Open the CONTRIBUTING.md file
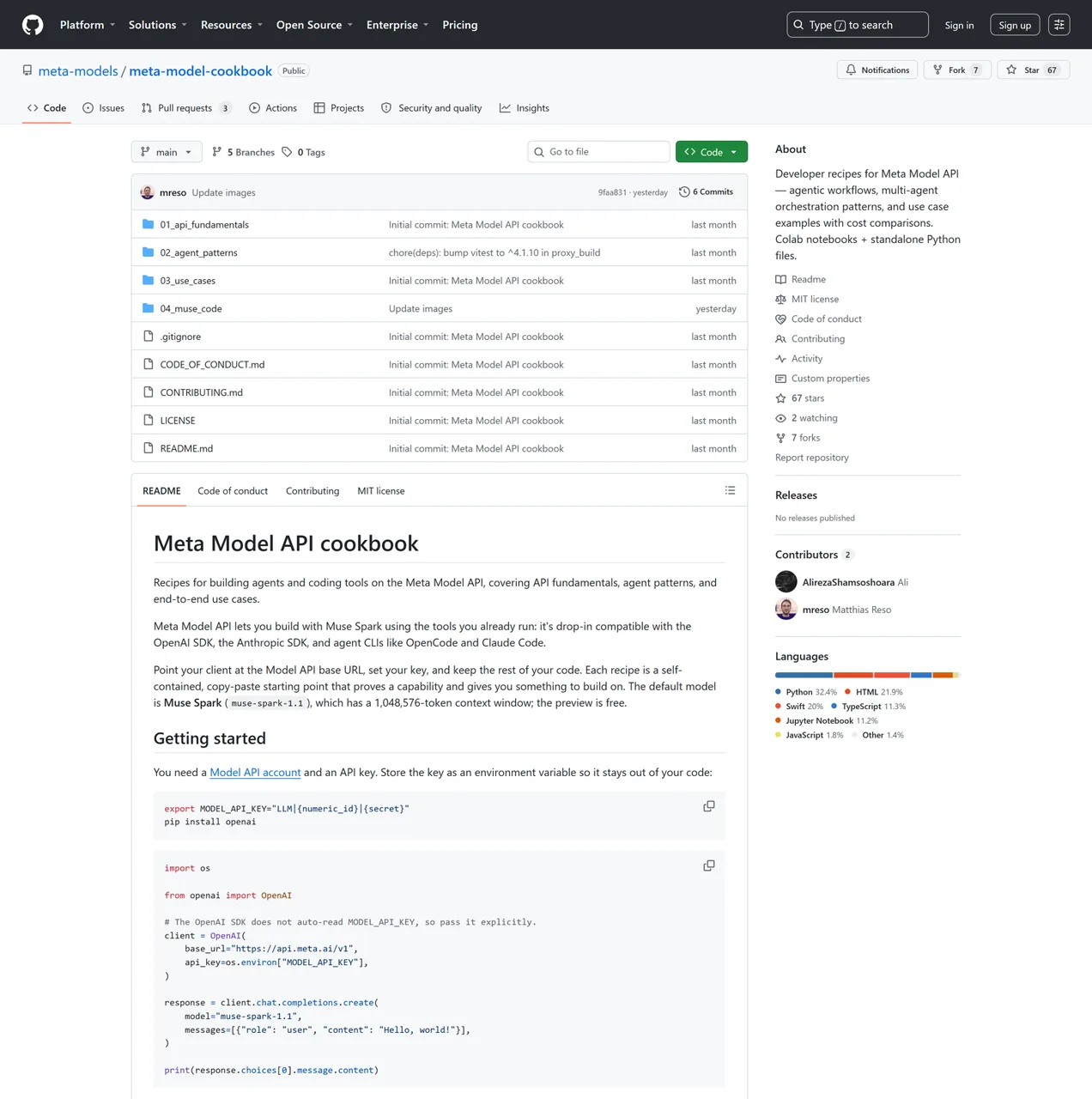Image resolution: width=1092 pixels, height=1099 pixels. pyautogui.click(x=202, y=392)
